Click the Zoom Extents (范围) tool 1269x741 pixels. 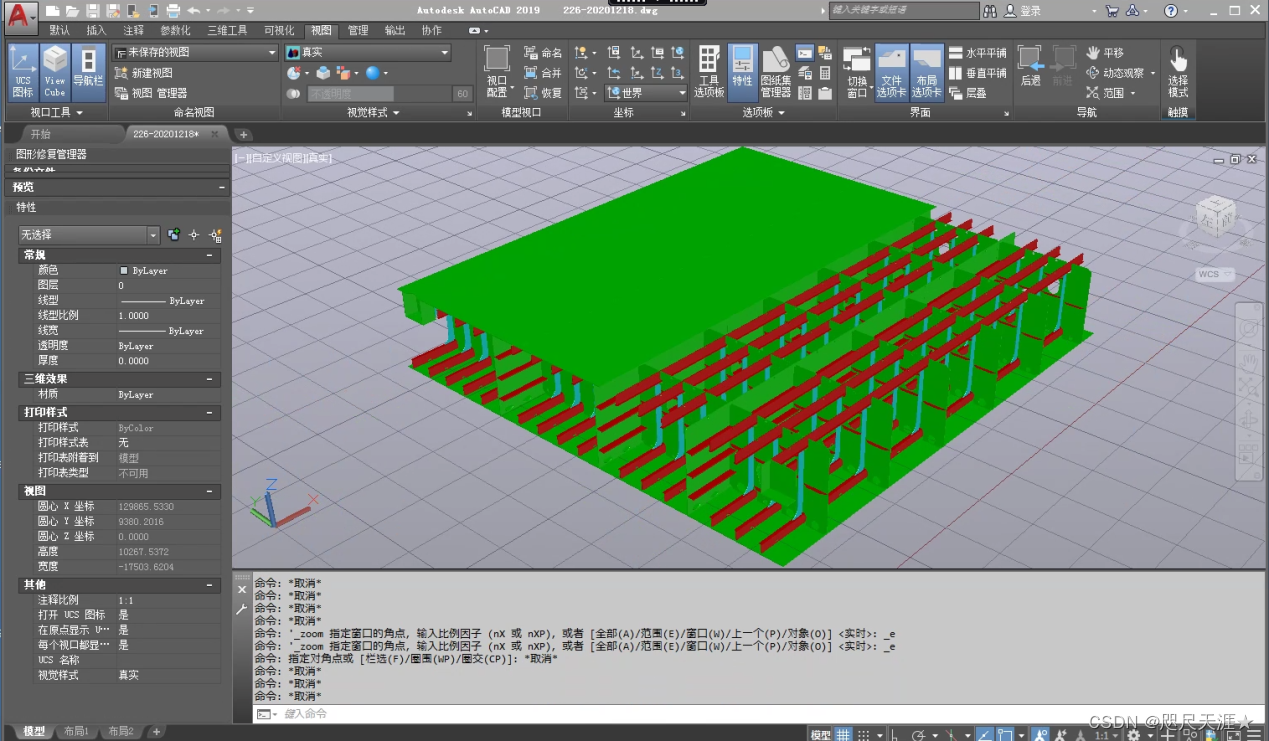coord(1104,93)
